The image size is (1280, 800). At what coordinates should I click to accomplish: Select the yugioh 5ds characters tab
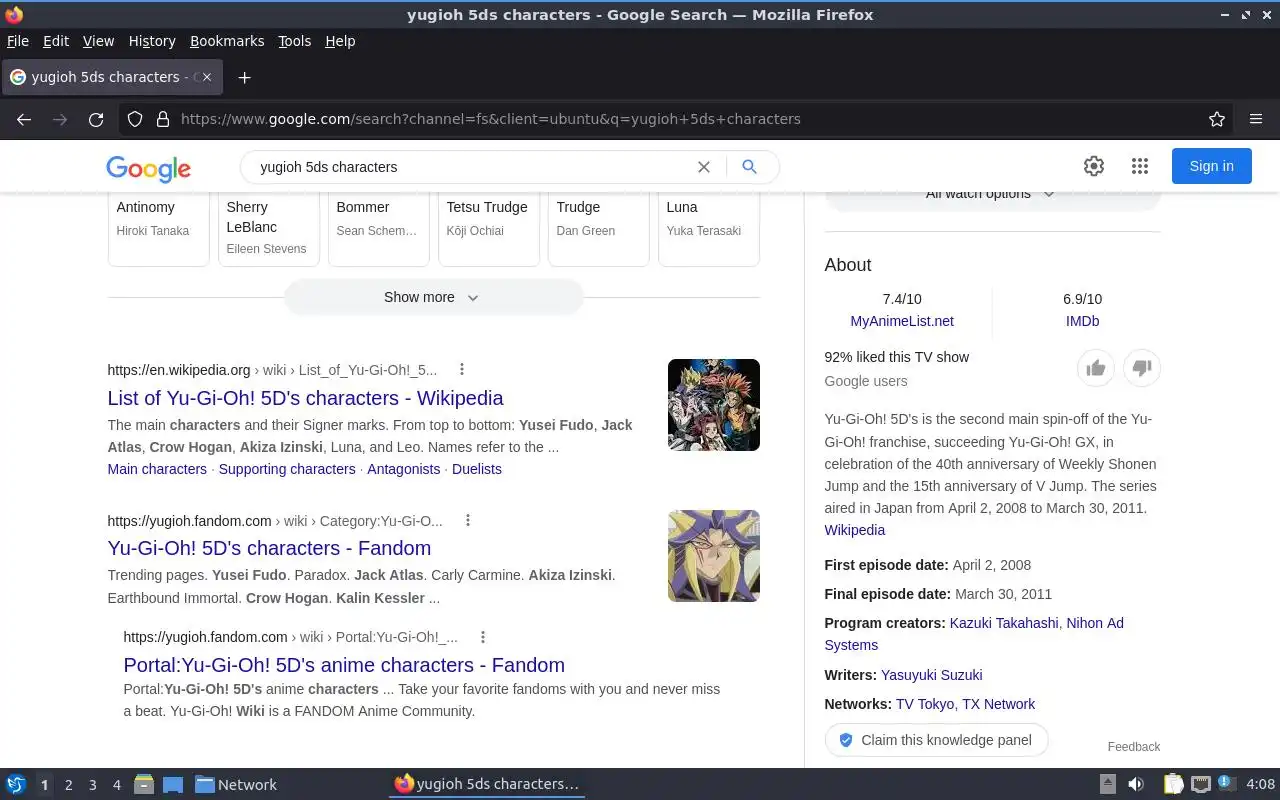tap(111, 77)
